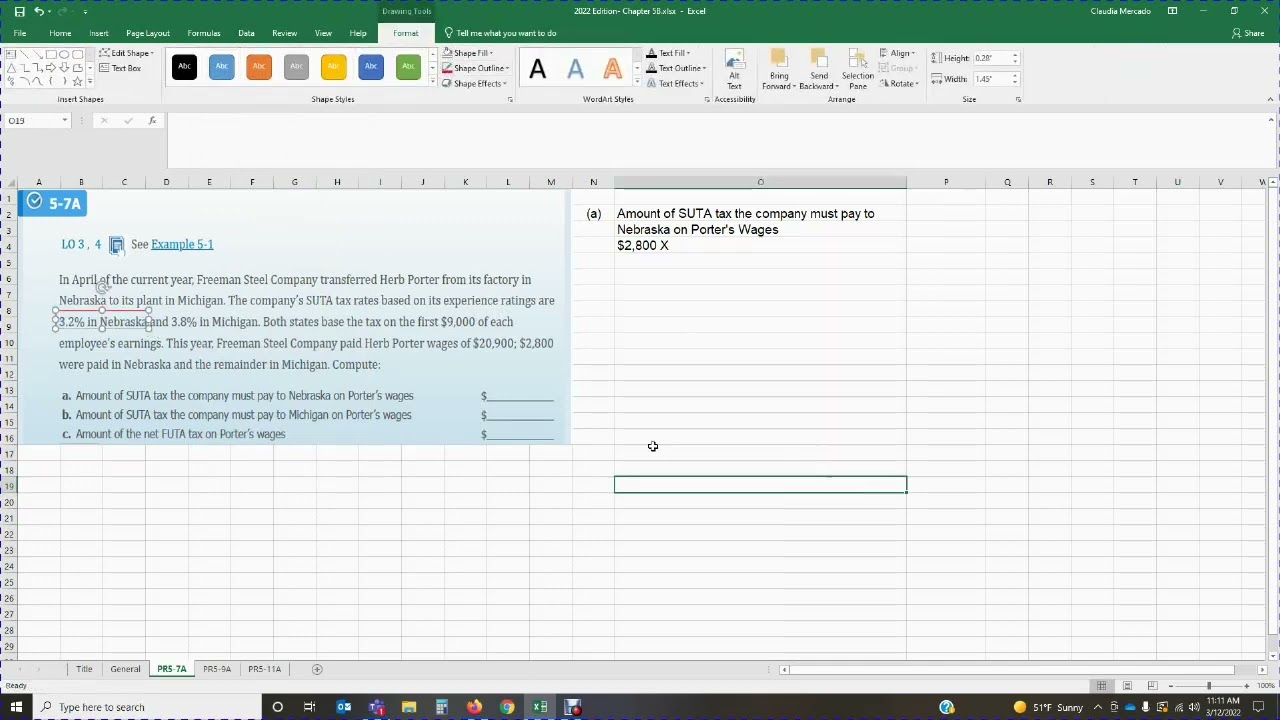This screenshot has width=1280, height=720.
Task: Open the Text Effects dropdown
Action: click(x=675, y=83)
